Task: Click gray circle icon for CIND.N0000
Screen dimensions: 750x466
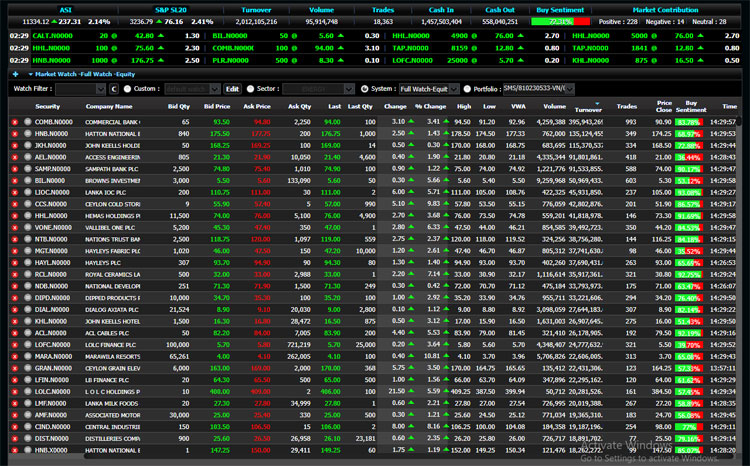Action: coord(27,426)
